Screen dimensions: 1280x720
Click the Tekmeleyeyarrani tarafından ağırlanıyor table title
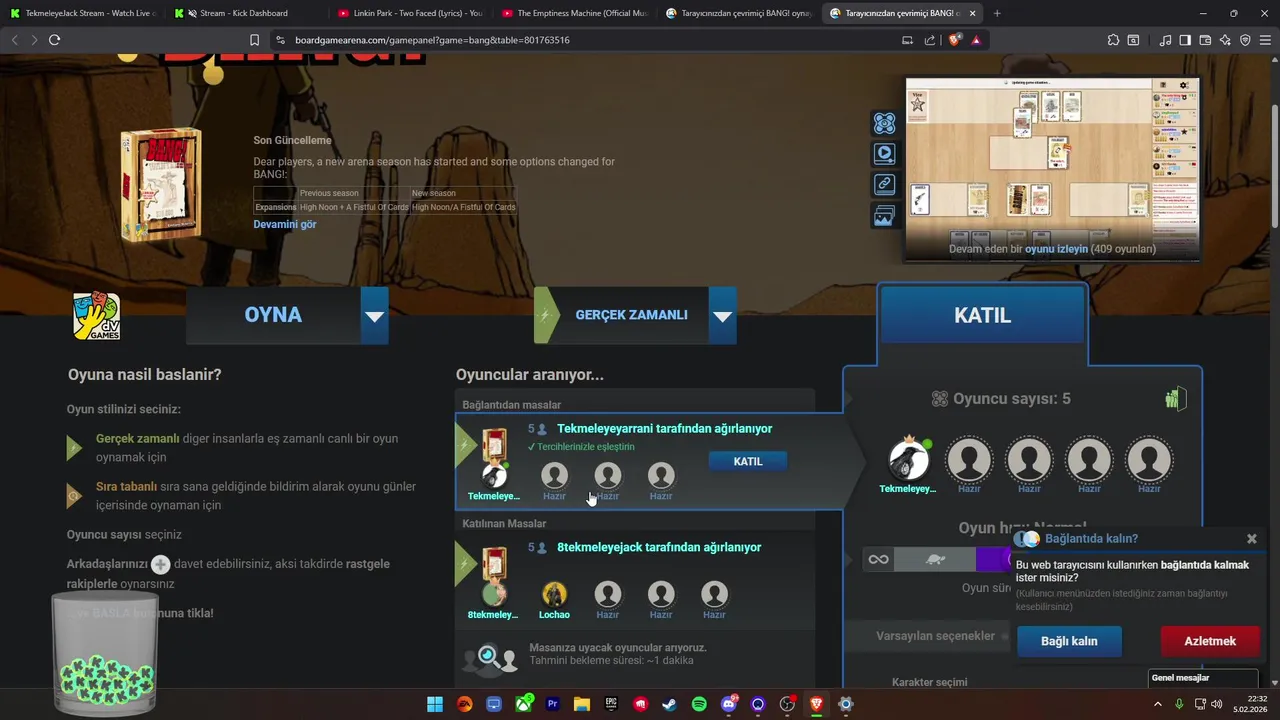pos(665,428)
